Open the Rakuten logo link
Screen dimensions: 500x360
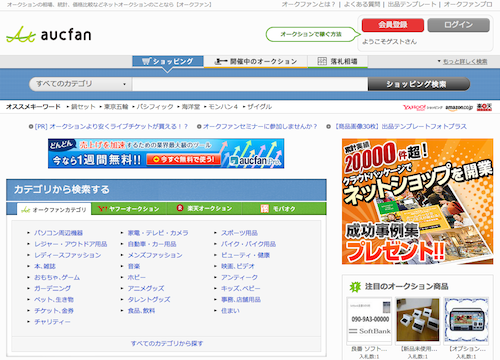(x=484, y=107)
